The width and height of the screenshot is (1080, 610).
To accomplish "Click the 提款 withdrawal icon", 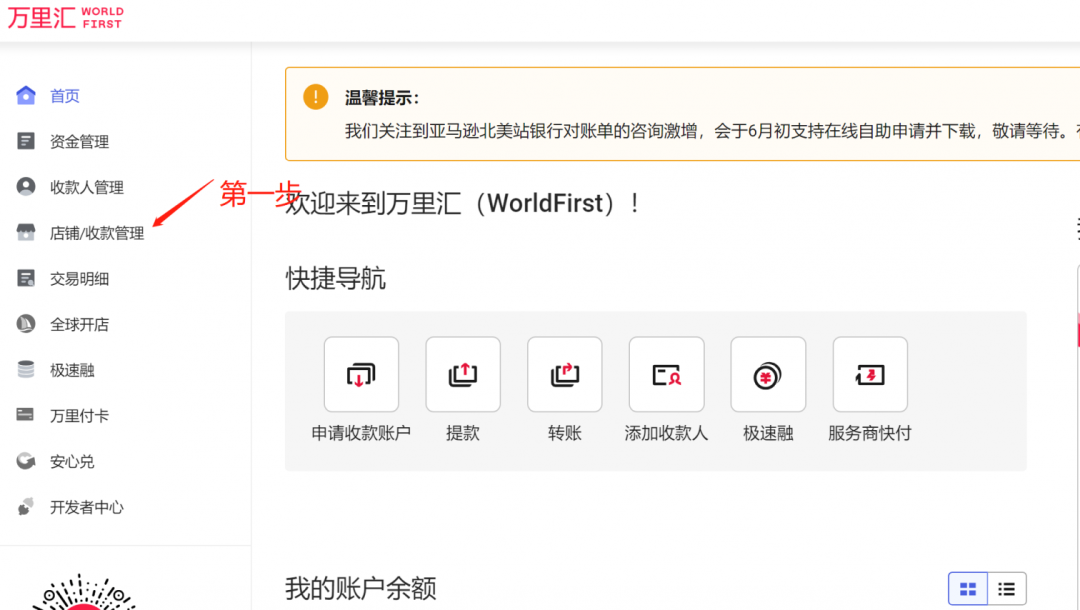I will tap(463, 374).
